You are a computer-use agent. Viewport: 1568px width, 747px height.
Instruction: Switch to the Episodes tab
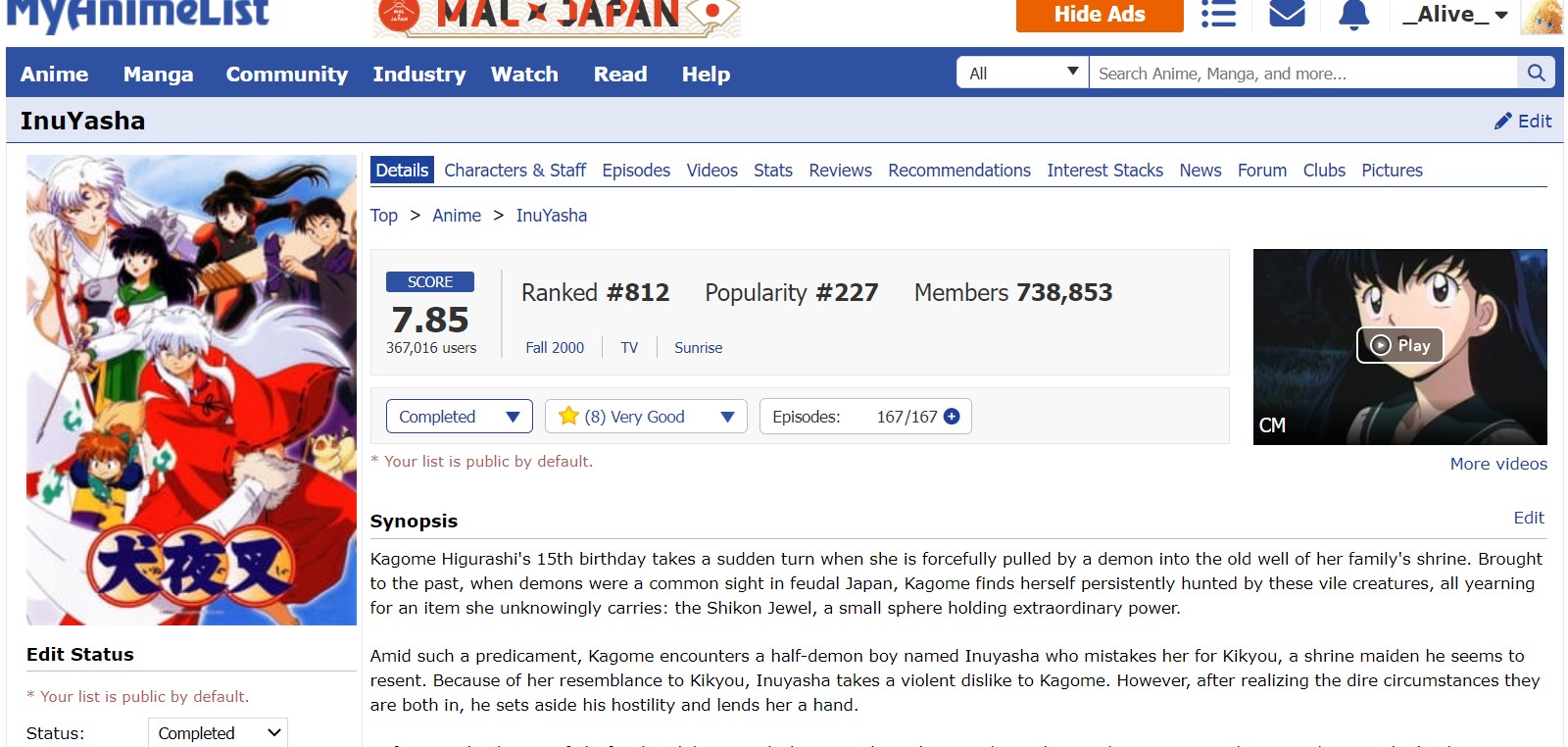tap(636, 170)
